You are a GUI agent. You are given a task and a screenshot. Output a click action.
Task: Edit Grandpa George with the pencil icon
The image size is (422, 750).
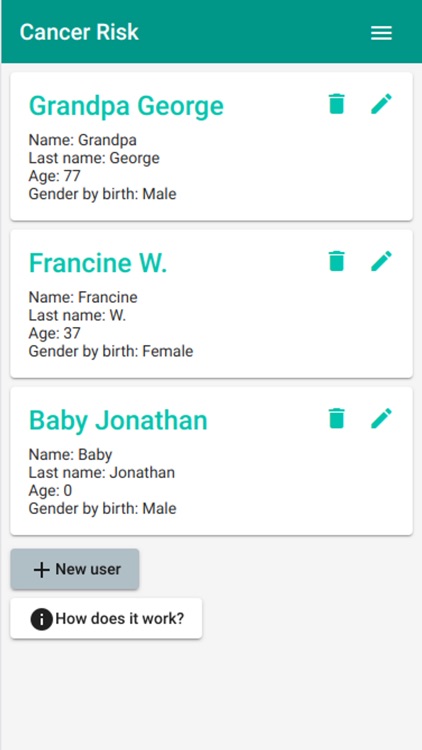click(x=381, y=104)
